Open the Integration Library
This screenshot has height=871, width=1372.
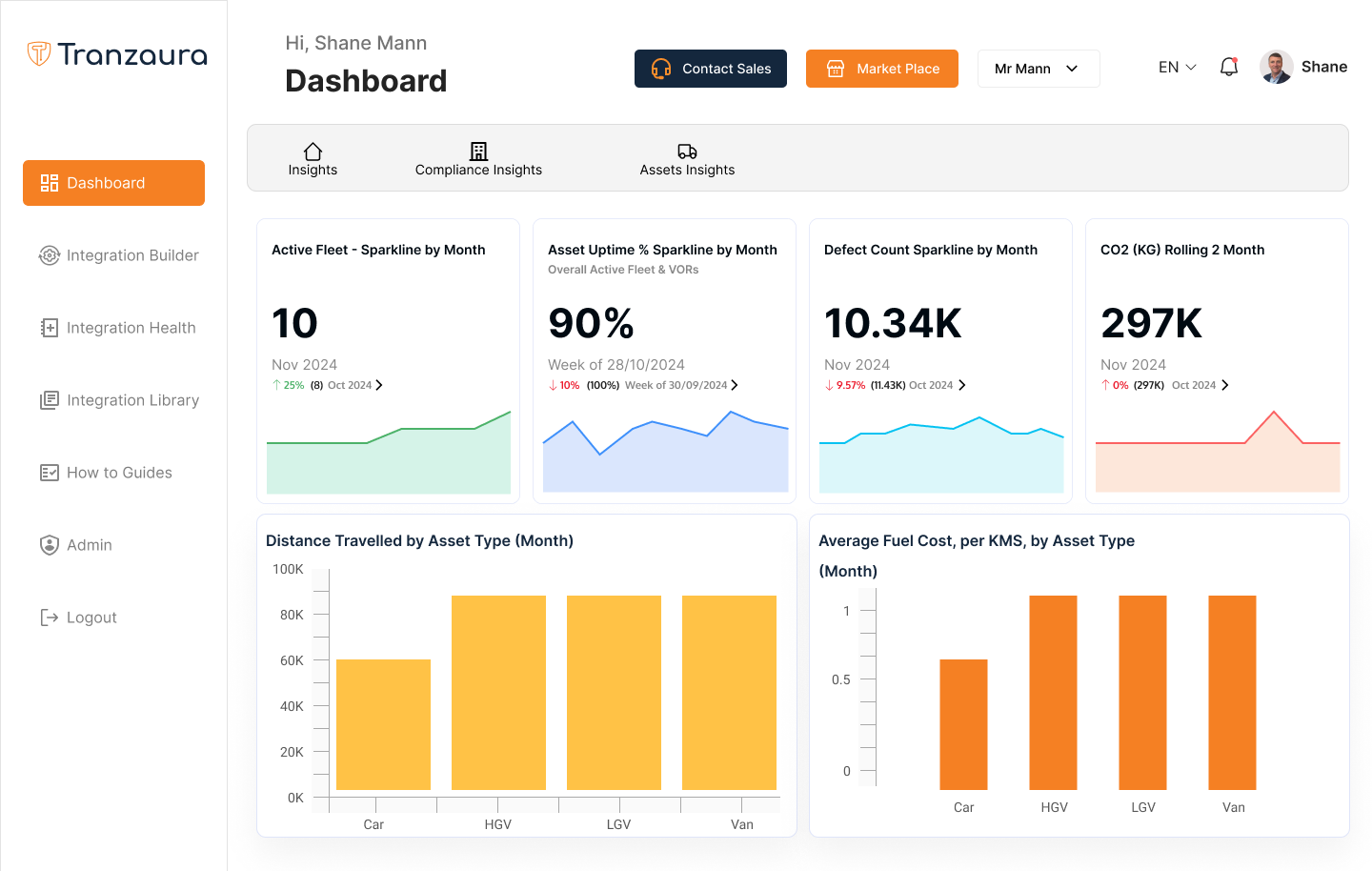click(50, 400)
